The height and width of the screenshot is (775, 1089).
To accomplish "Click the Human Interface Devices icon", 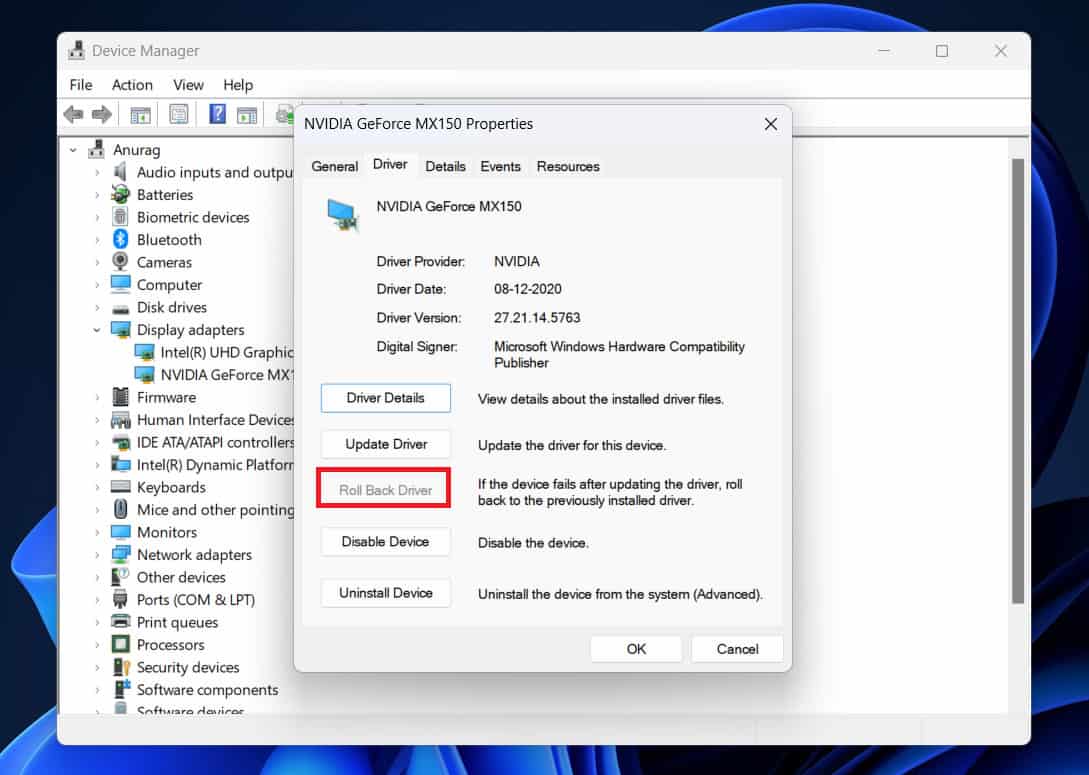I will tap(120, 419).
